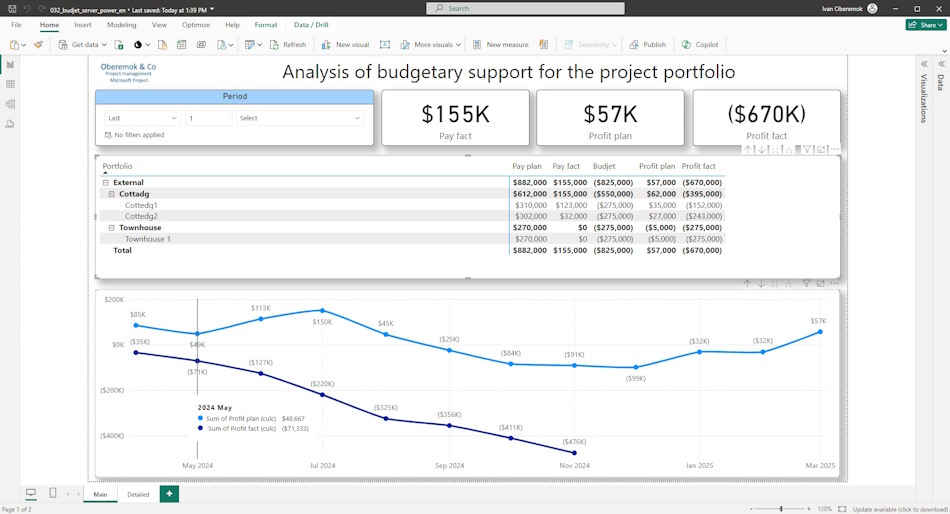950x514 pixels.
Task: Open Copilot from the ribbon
Action: click(x=700, y=44)
